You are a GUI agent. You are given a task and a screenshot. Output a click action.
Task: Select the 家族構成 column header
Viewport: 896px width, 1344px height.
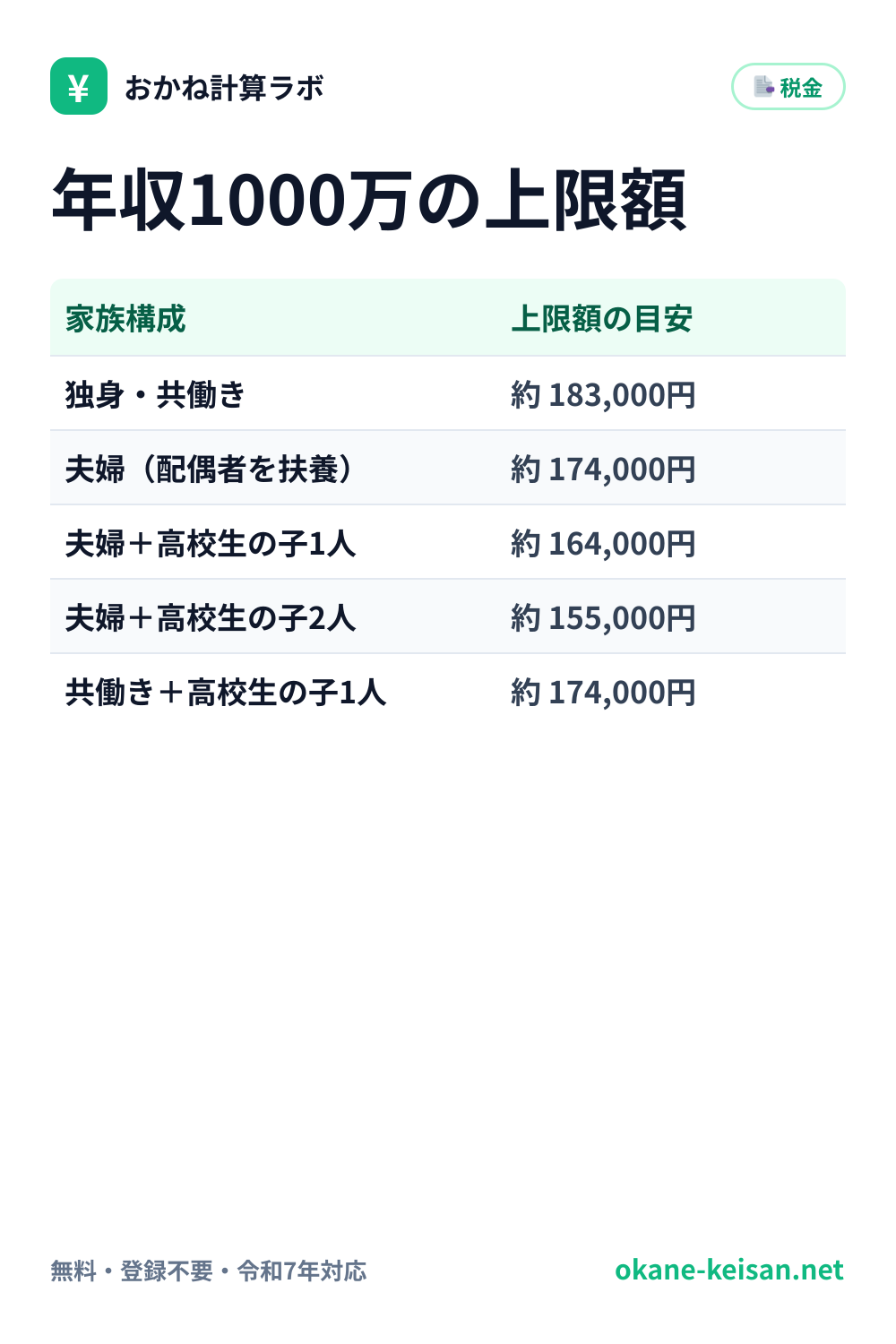coord(125,319)
